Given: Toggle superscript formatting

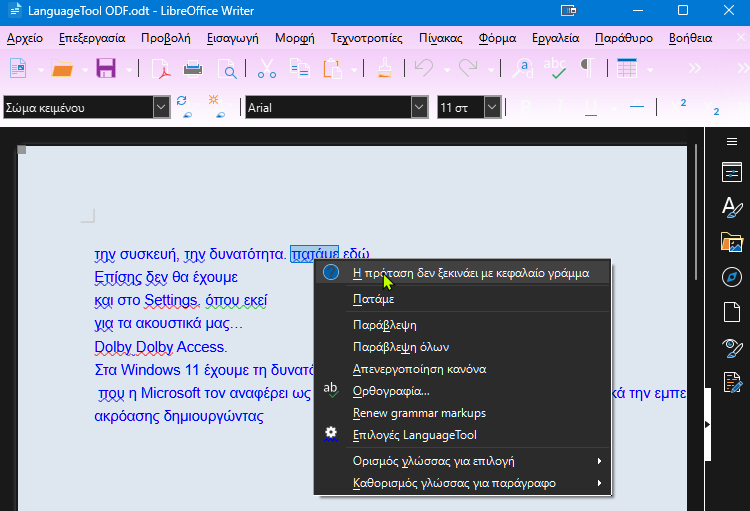Looking at the screenshot, I should 679,106.
